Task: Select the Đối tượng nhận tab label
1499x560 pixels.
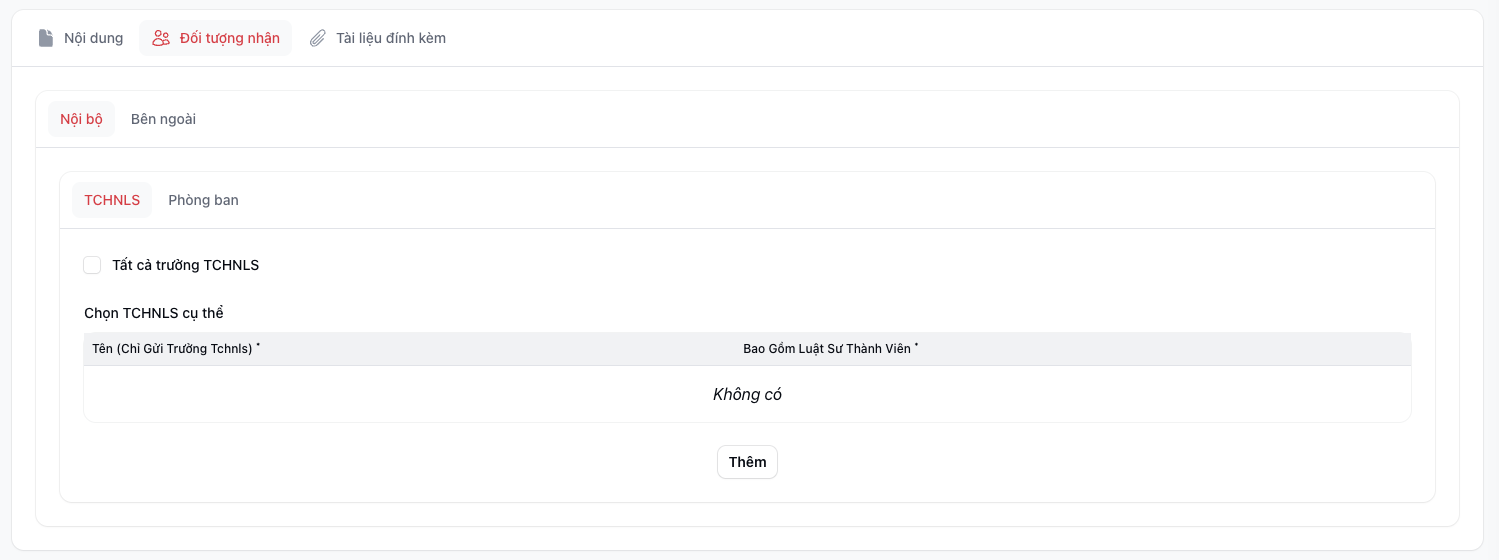Action: (x=229, y=38)
